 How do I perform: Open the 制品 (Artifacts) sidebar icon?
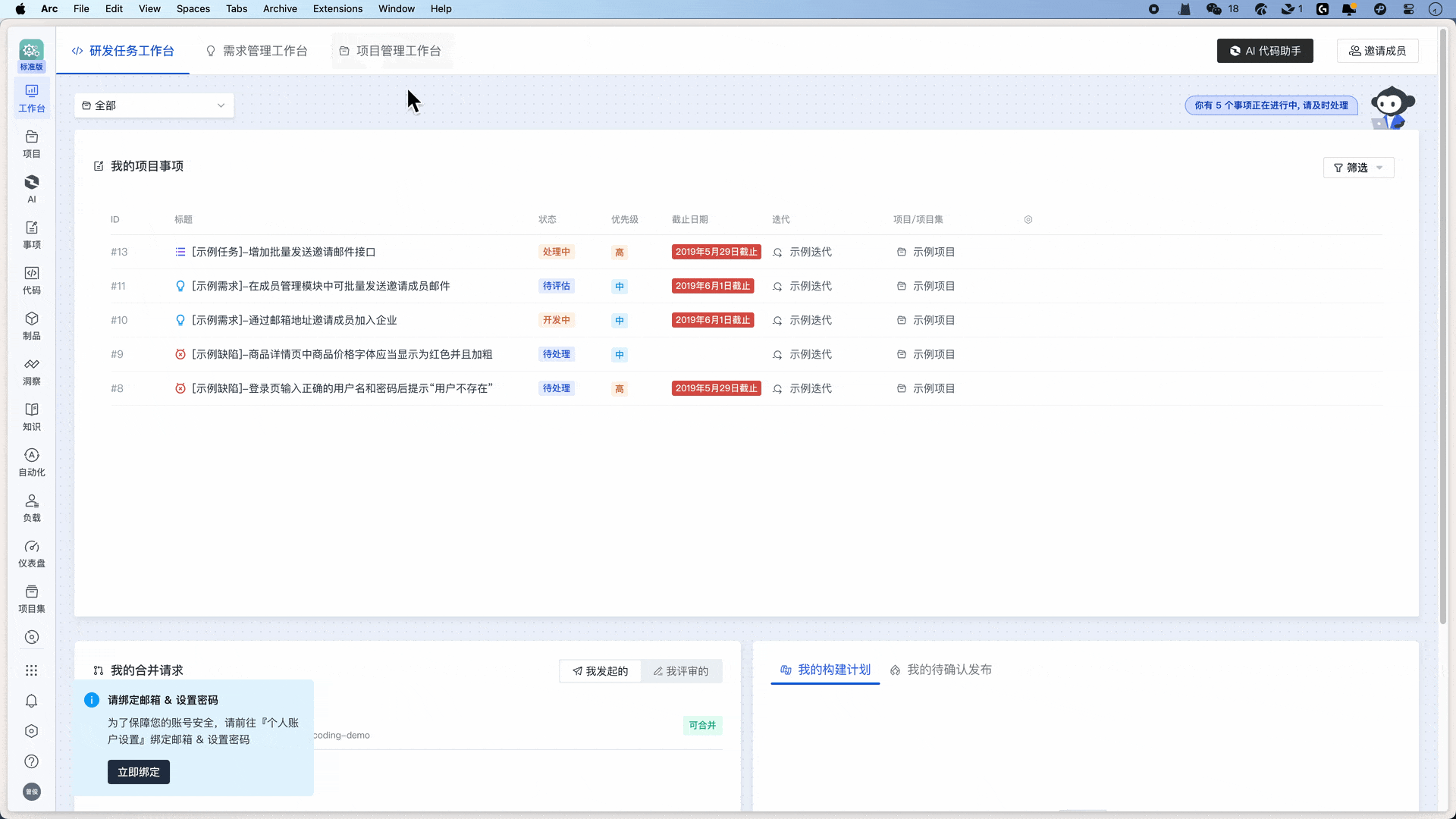[x=31, y=325]
